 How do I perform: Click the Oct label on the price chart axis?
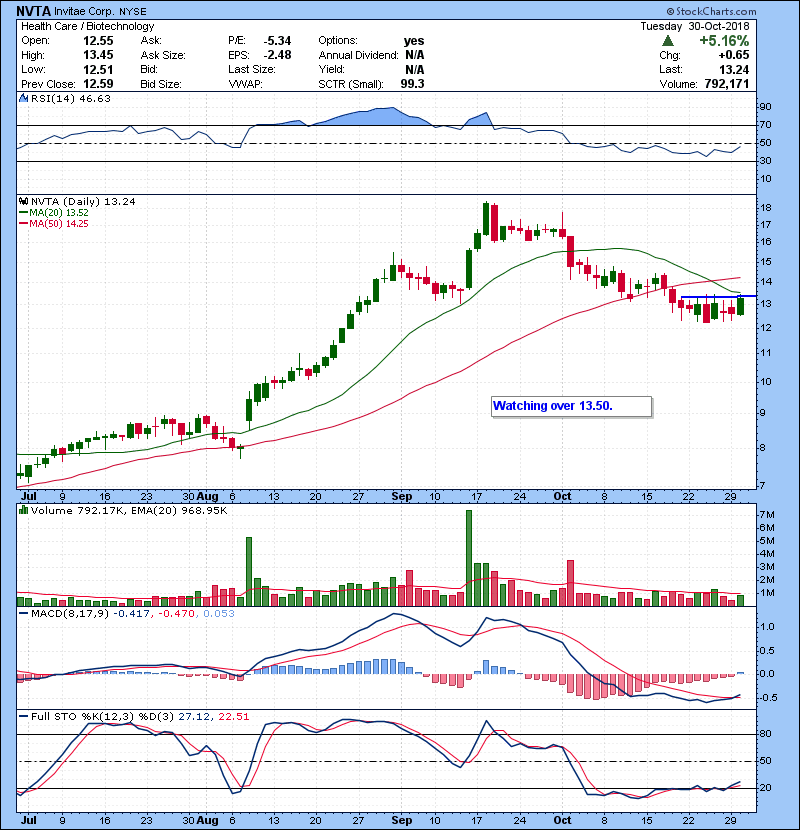[x=562, y=497]
